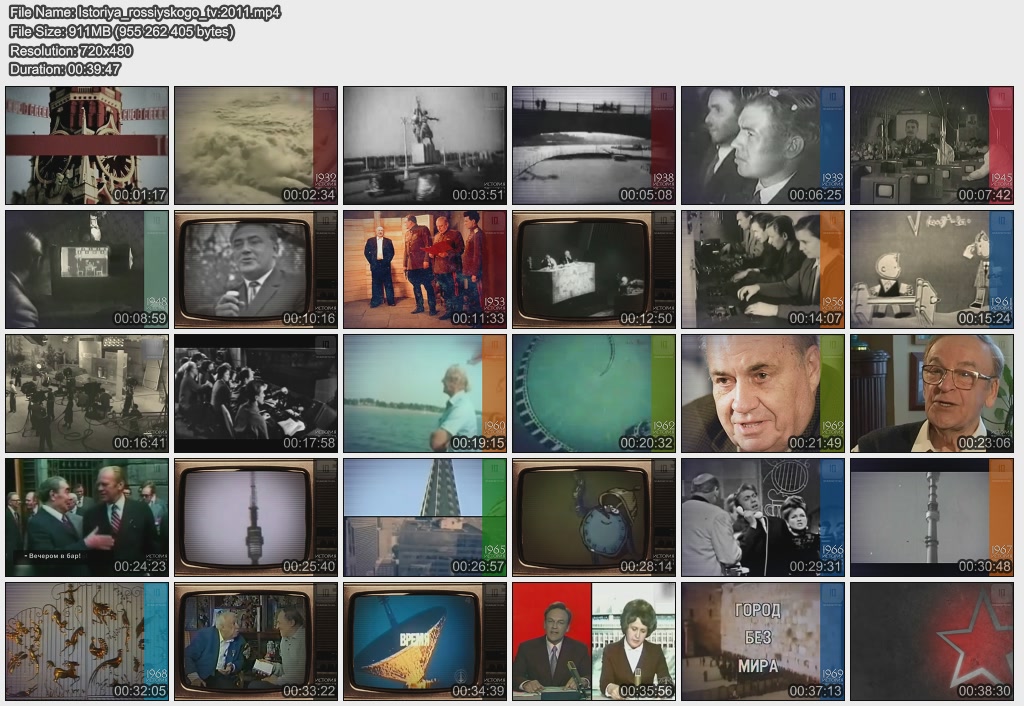Viewport: 1024px width, 706px height.
Task: Click the statue monument thumbnail at 00:03:51
Action: click(425, 145)
